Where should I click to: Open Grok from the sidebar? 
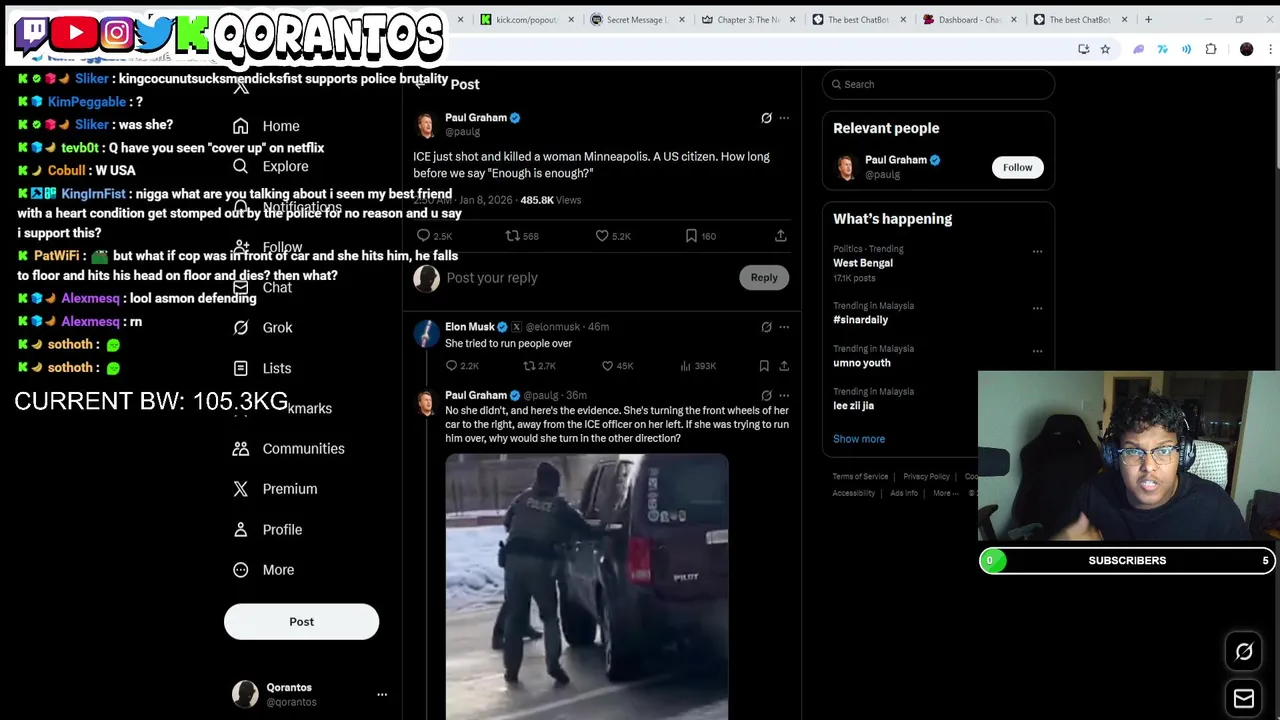point(263,328)
